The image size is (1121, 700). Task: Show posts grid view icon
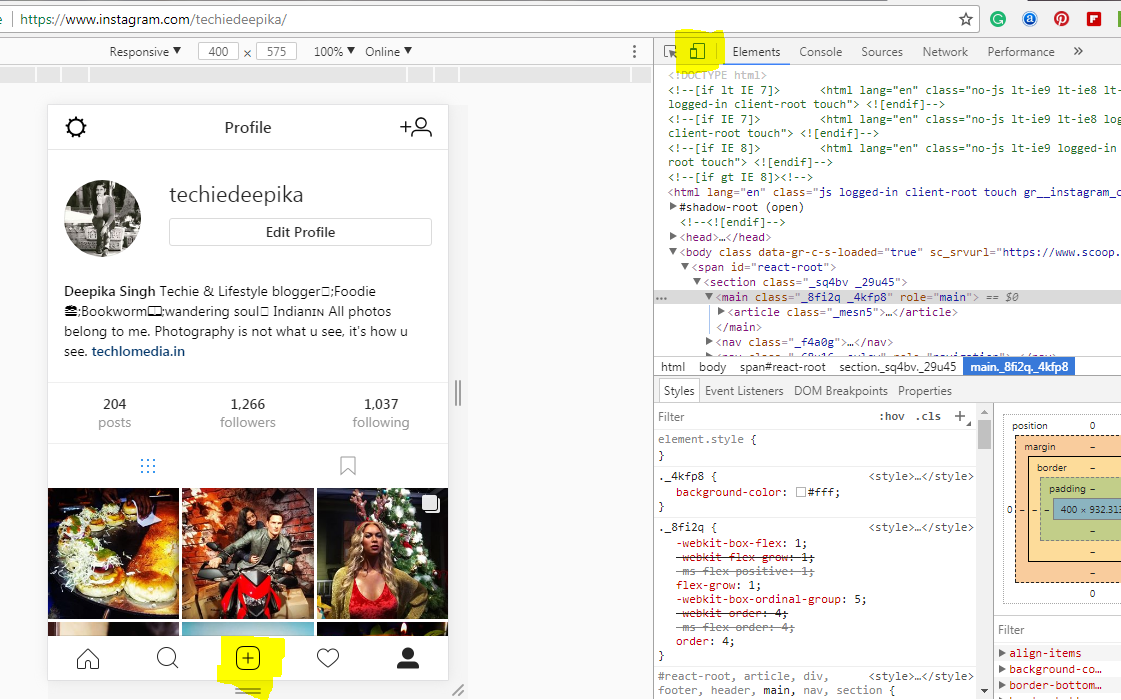148,466
